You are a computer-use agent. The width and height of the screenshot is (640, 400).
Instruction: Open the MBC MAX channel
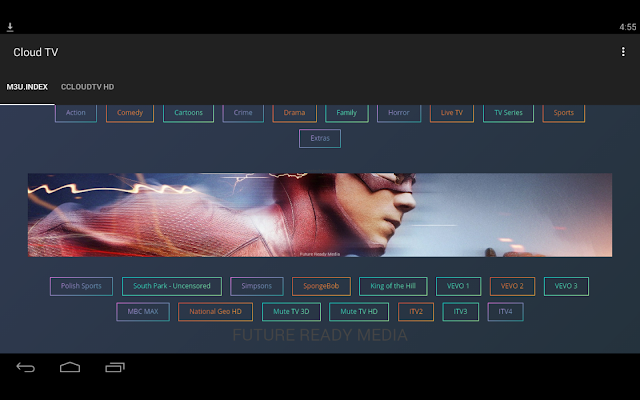143,312
